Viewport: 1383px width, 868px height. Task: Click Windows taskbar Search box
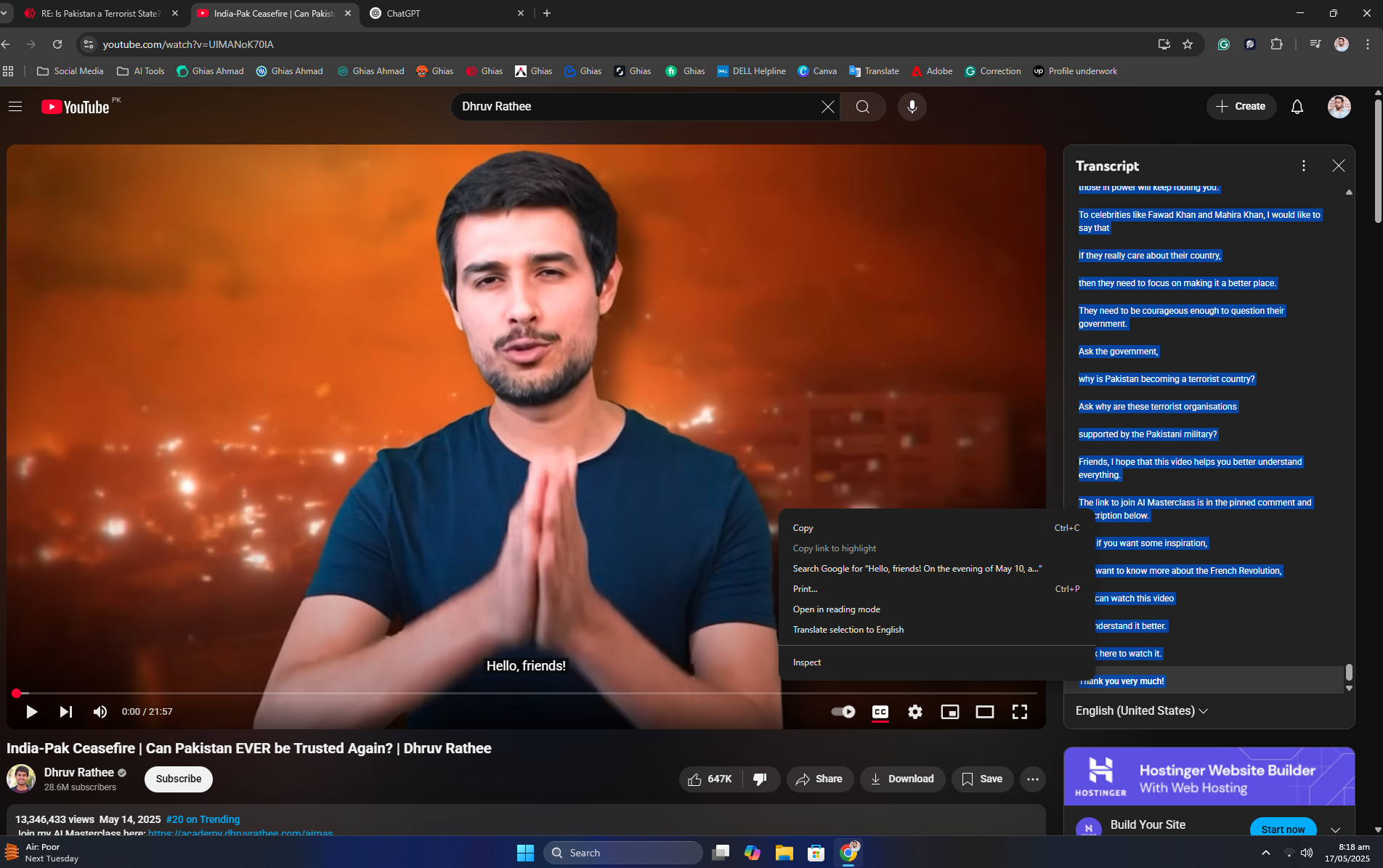(x=623, y=853)
